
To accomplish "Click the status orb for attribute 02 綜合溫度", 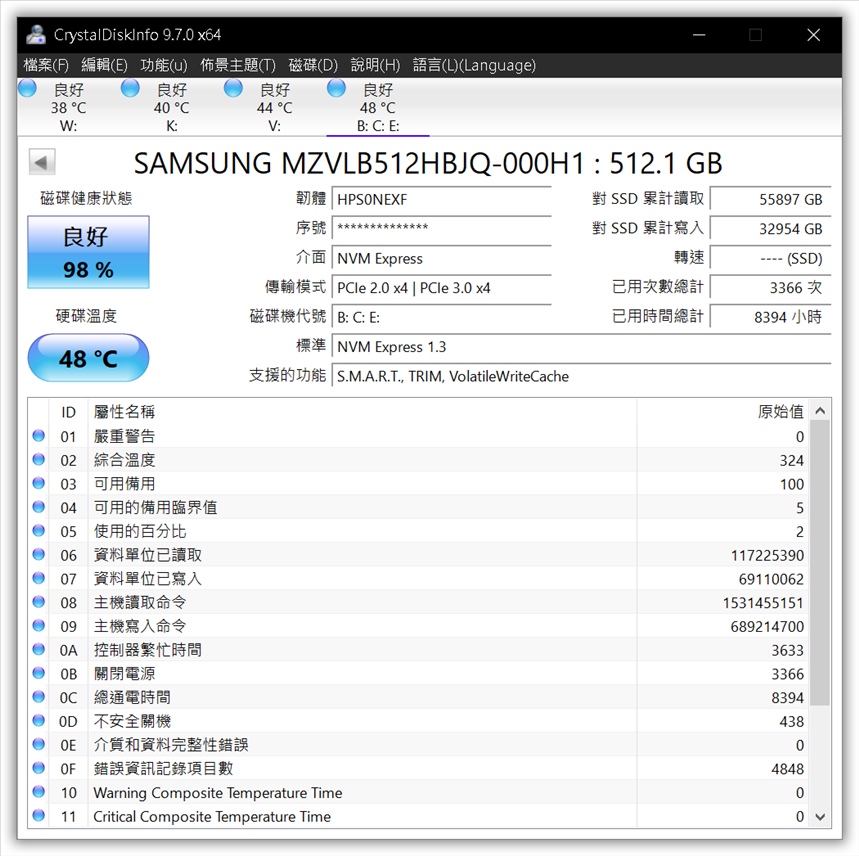I will pos(38,459).
